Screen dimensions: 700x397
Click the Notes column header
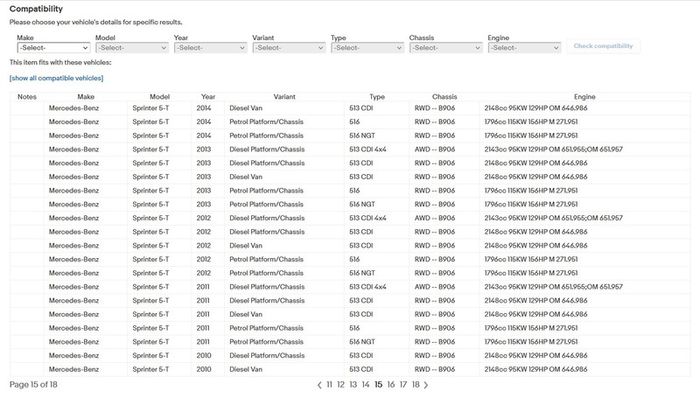27,96
